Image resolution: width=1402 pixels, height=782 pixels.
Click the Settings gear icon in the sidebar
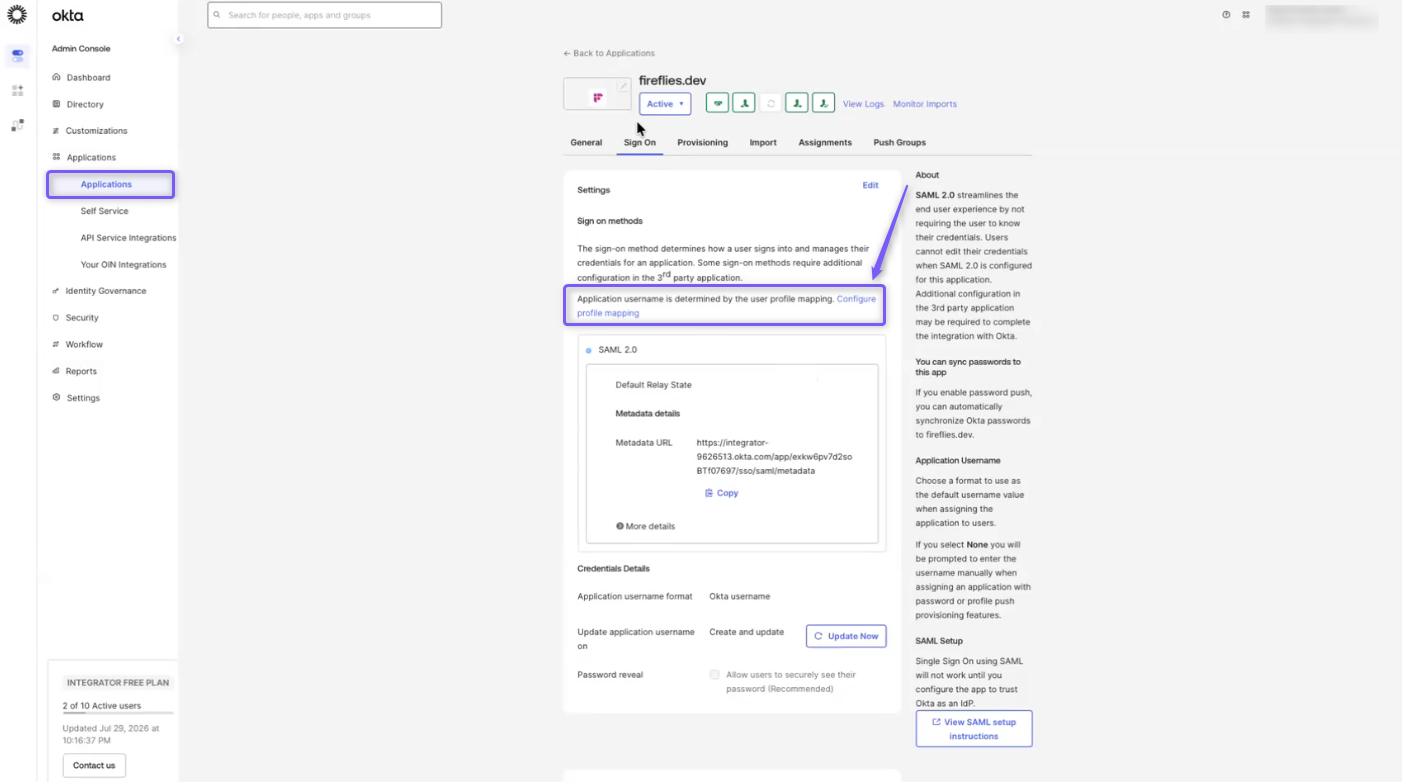click(57, 398)
